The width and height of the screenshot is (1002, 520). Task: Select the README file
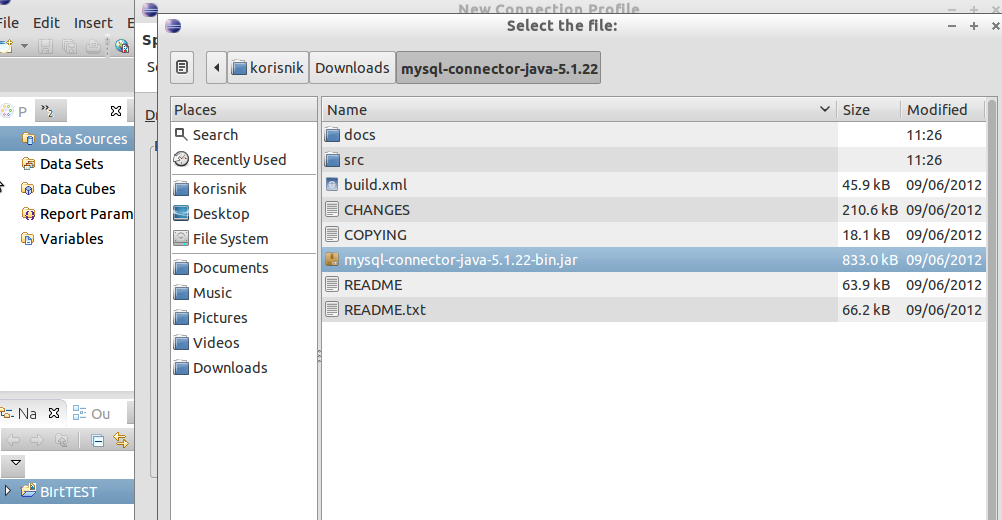pos(654,285)
